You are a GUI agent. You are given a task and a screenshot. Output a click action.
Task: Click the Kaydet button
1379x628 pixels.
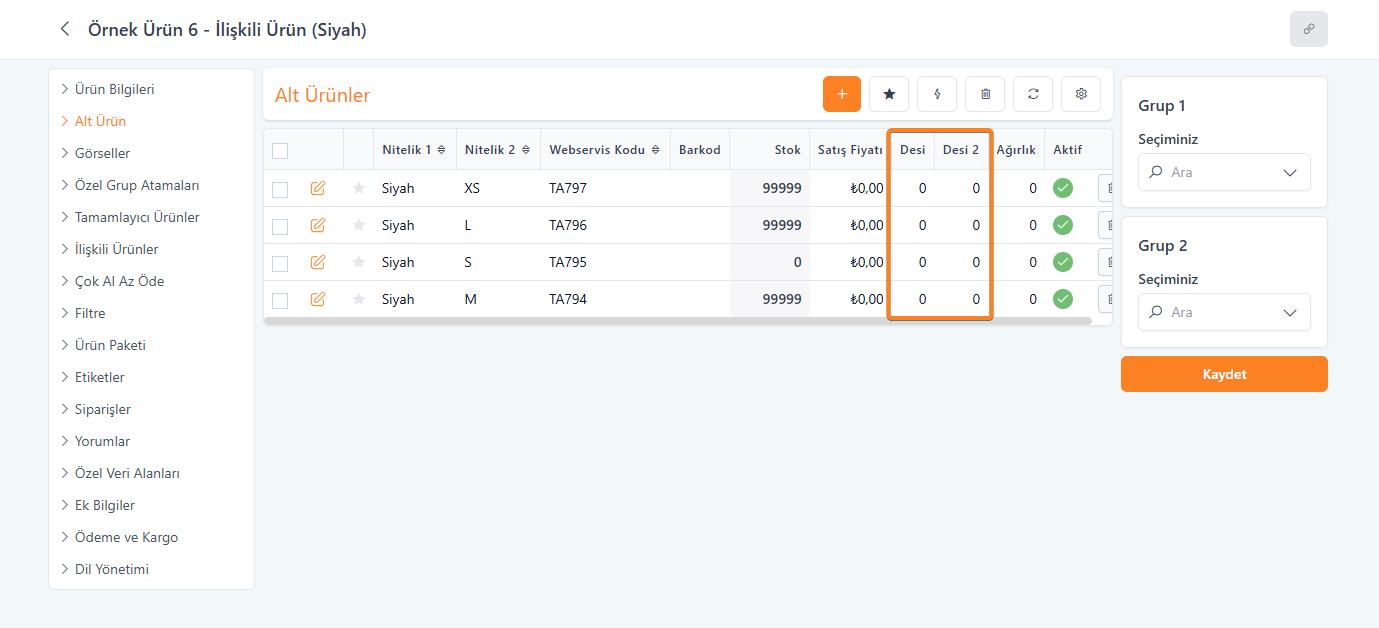click(1224, 374)
